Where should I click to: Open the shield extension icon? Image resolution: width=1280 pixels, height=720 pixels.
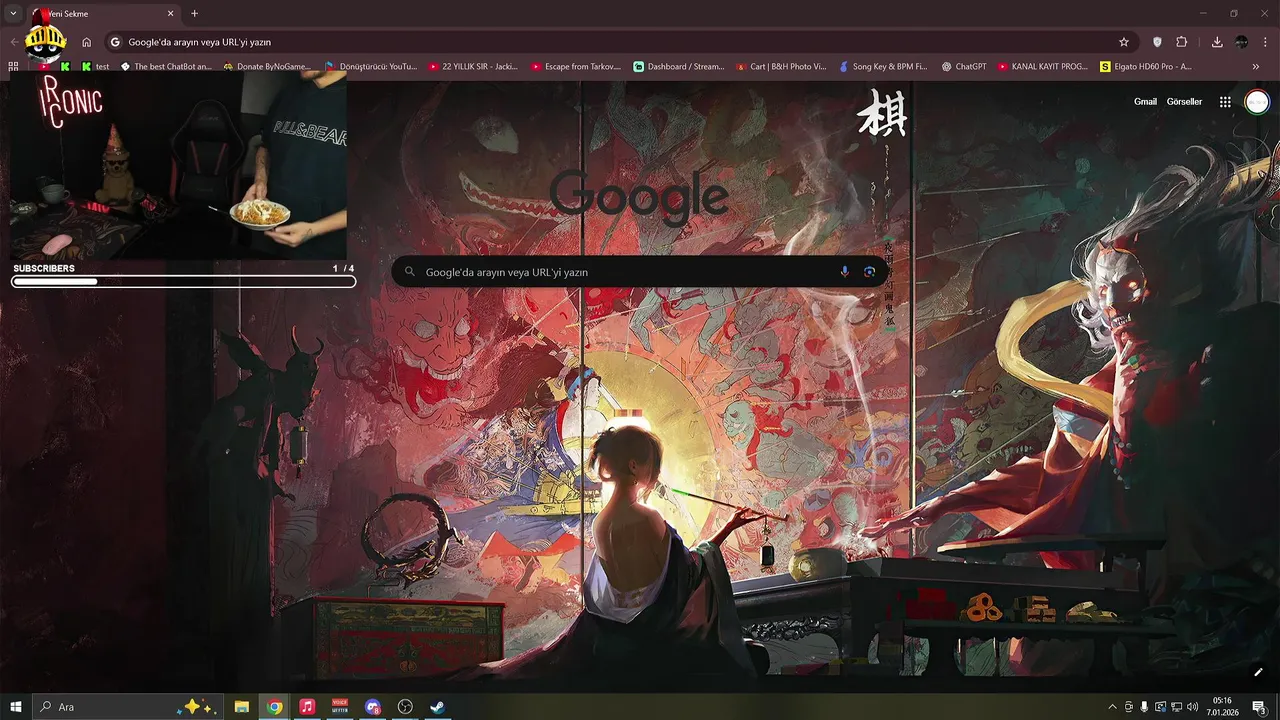click(x=1158, y=42)
